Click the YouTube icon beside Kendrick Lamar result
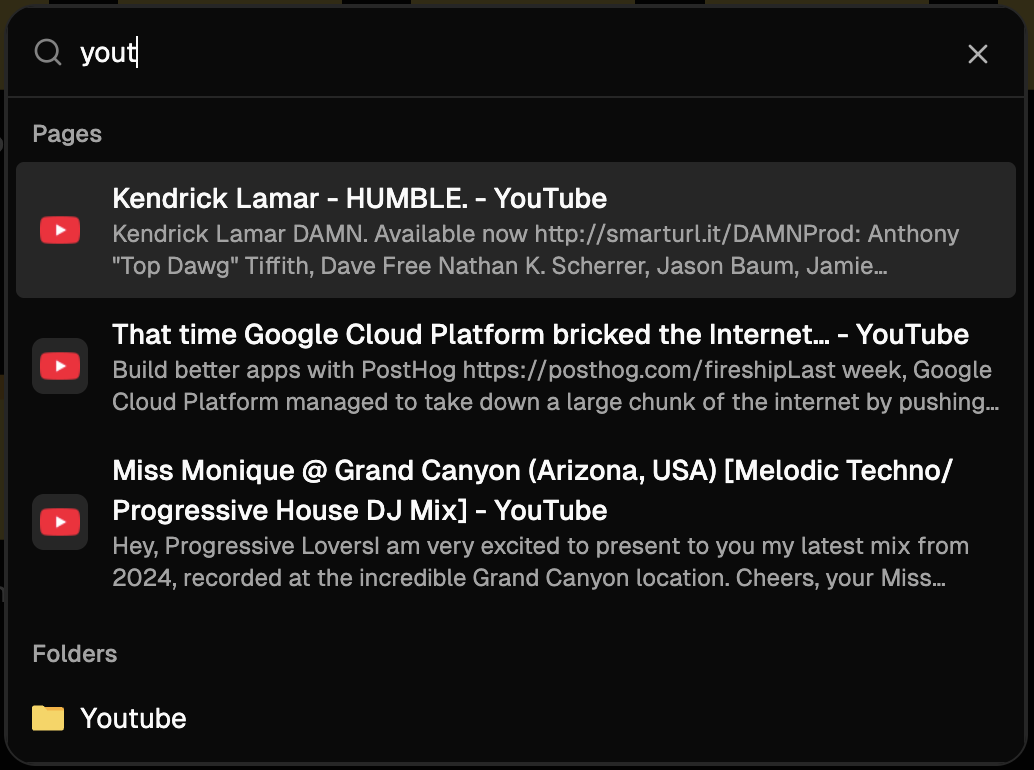1034x770 pixels. tap(60, 230)
